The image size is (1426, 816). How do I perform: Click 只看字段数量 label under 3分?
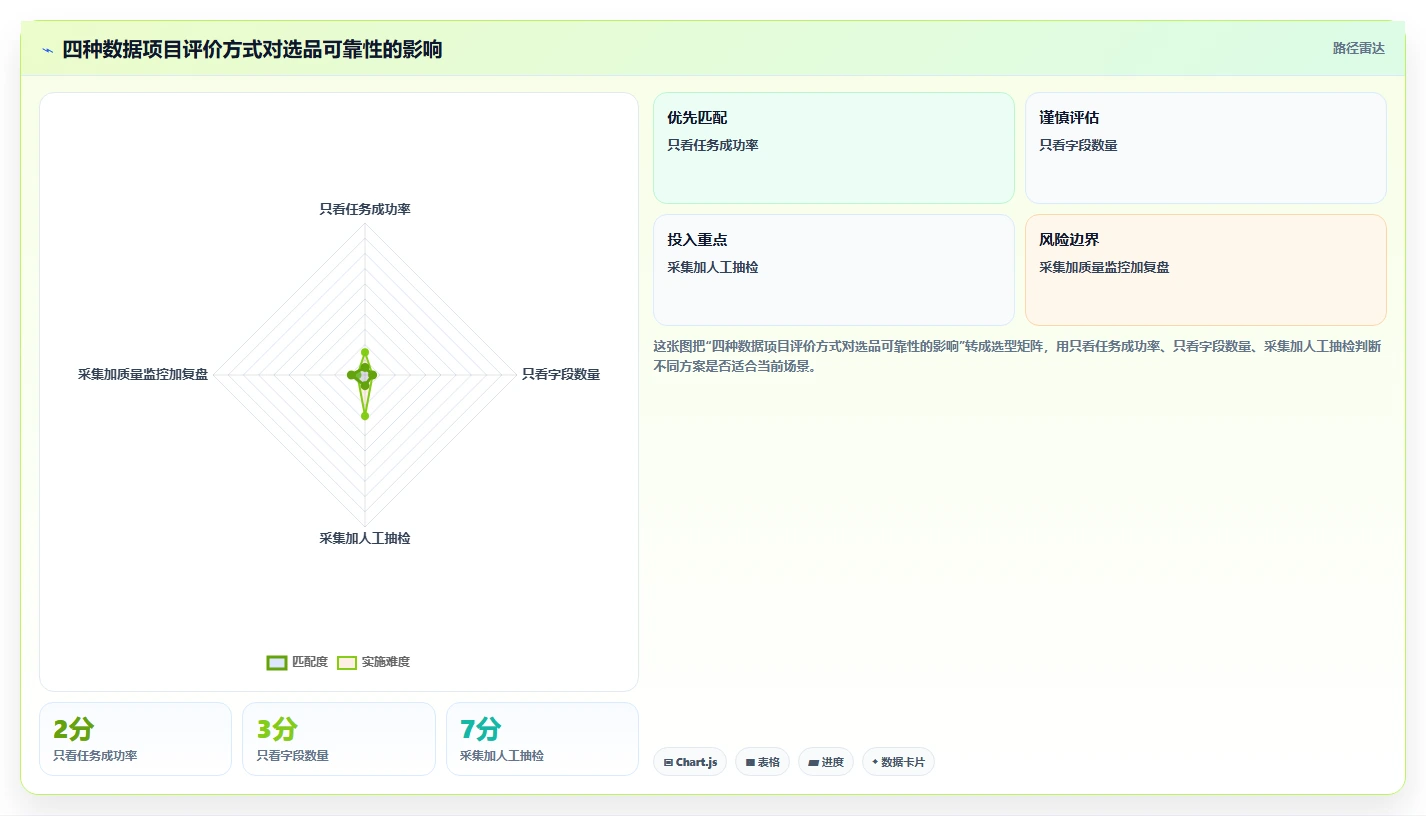[292, 756]
